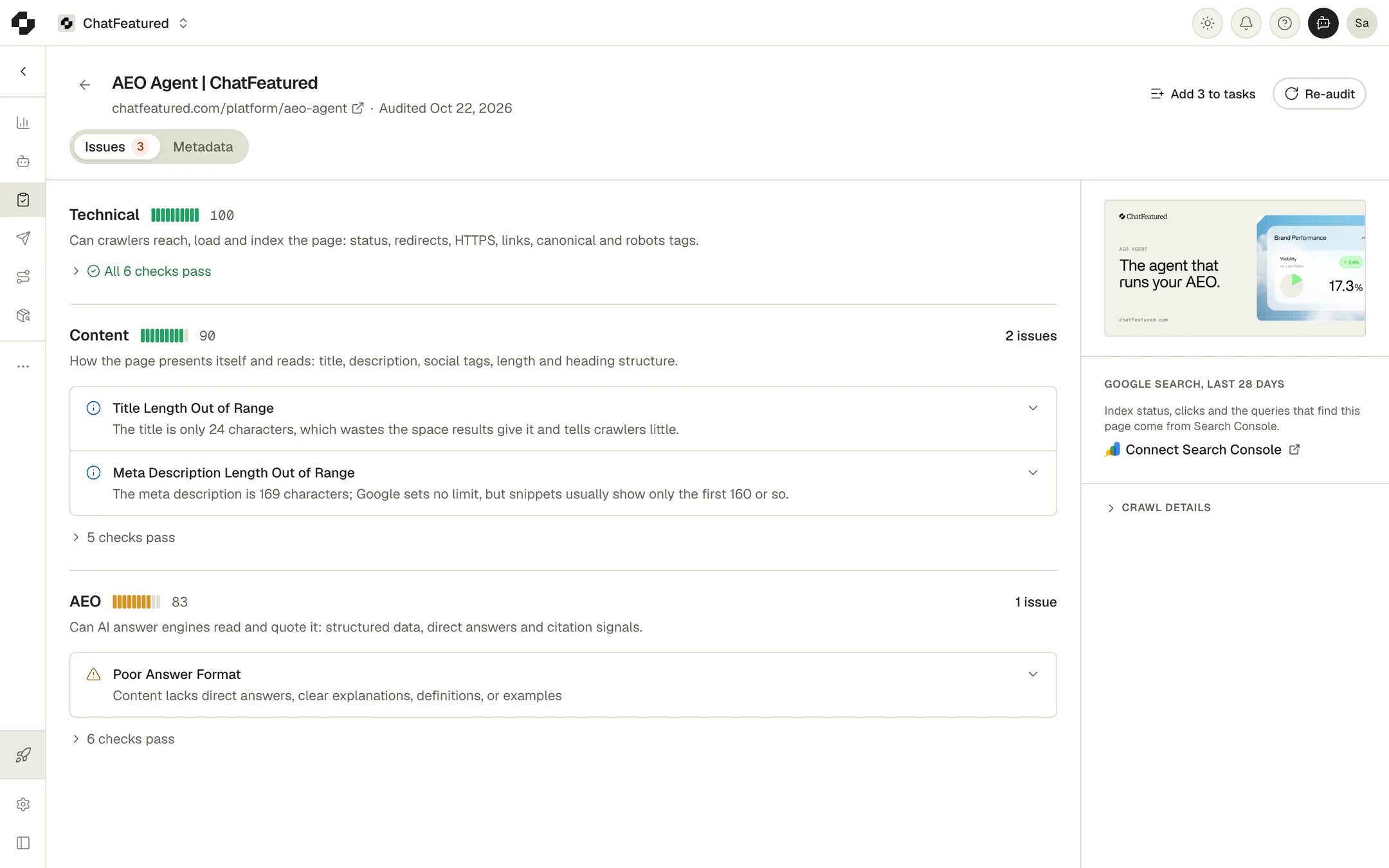This screenshot has width=1389, height=868.
Task: Click the Content section heading
Action: (x=99, y=336)
